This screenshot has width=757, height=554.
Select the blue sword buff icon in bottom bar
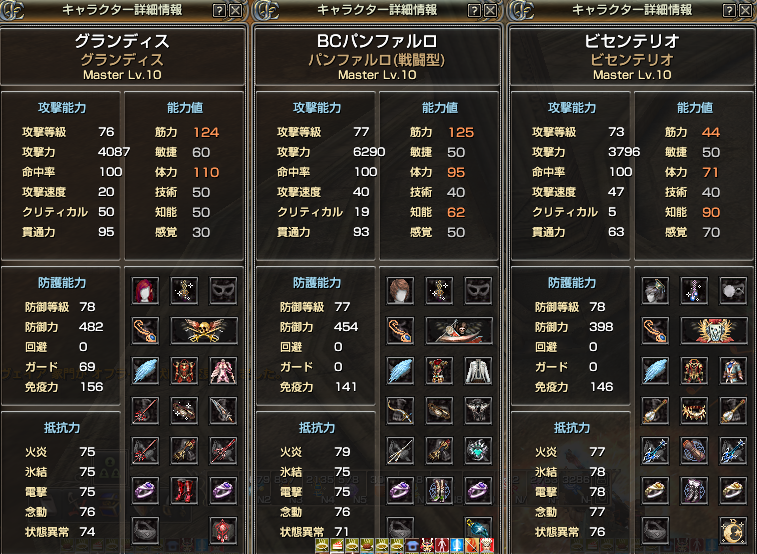coord(457,546)
